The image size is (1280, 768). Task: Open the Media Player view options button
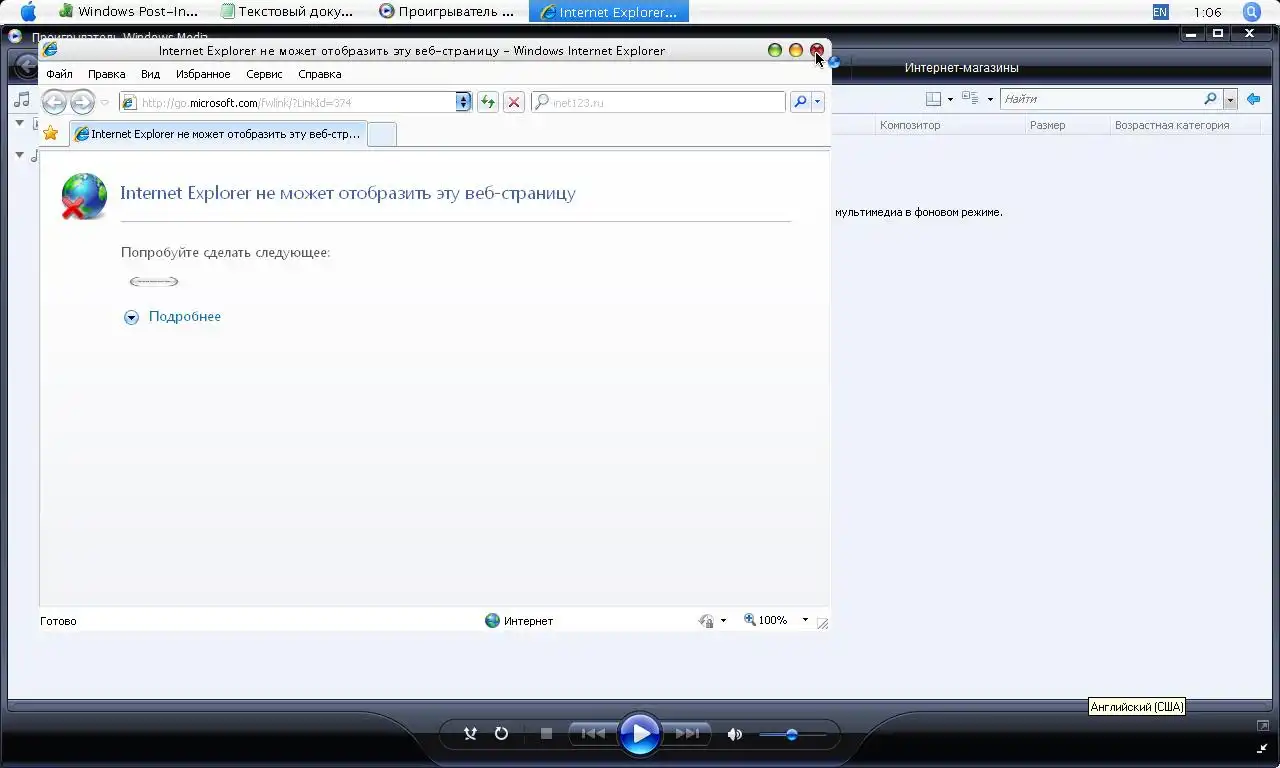point(970,98)
